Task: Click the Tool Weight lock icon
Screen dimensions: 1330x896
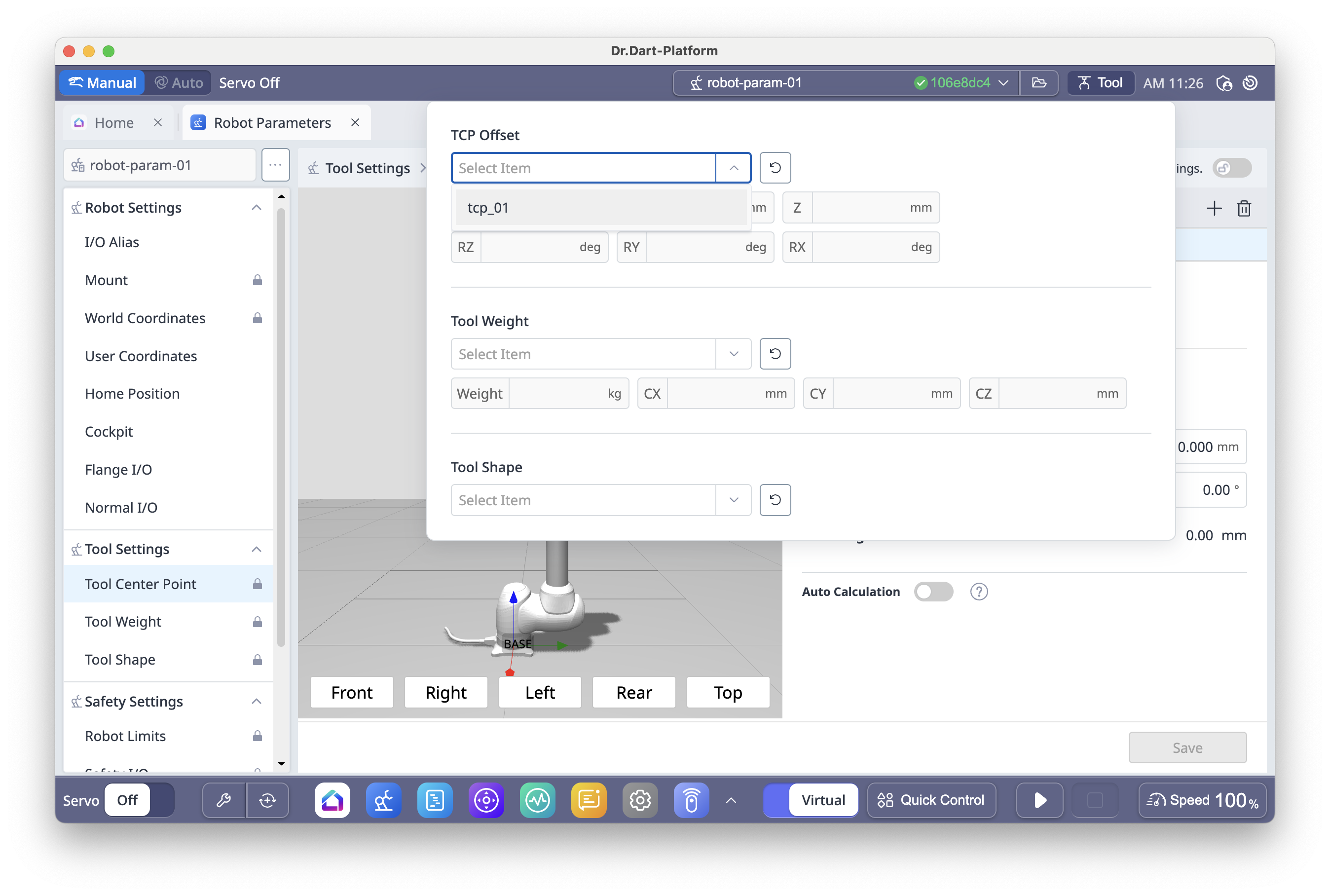Action: (257, 622)
